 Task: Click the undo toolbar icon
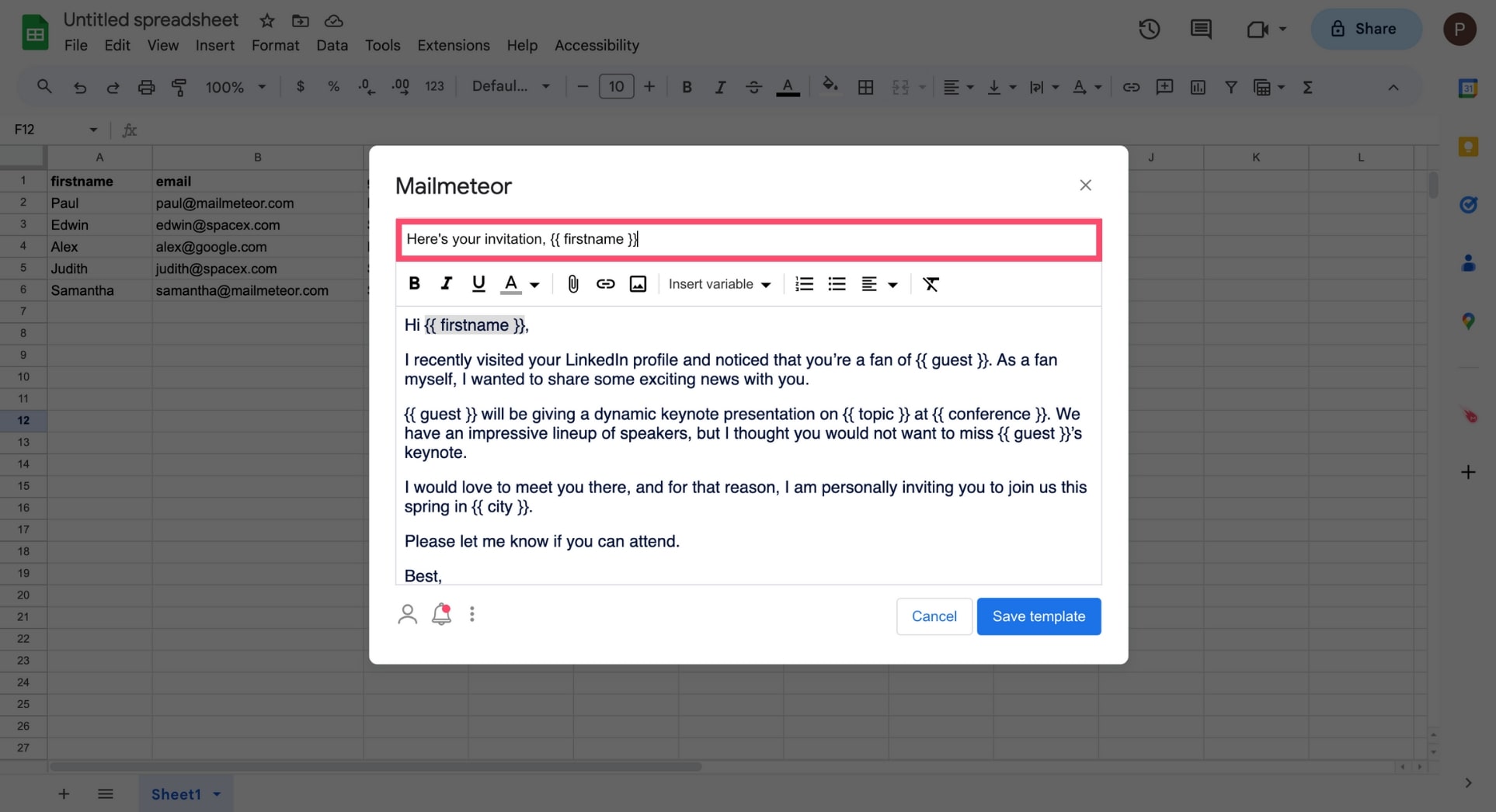coord(80,87)
